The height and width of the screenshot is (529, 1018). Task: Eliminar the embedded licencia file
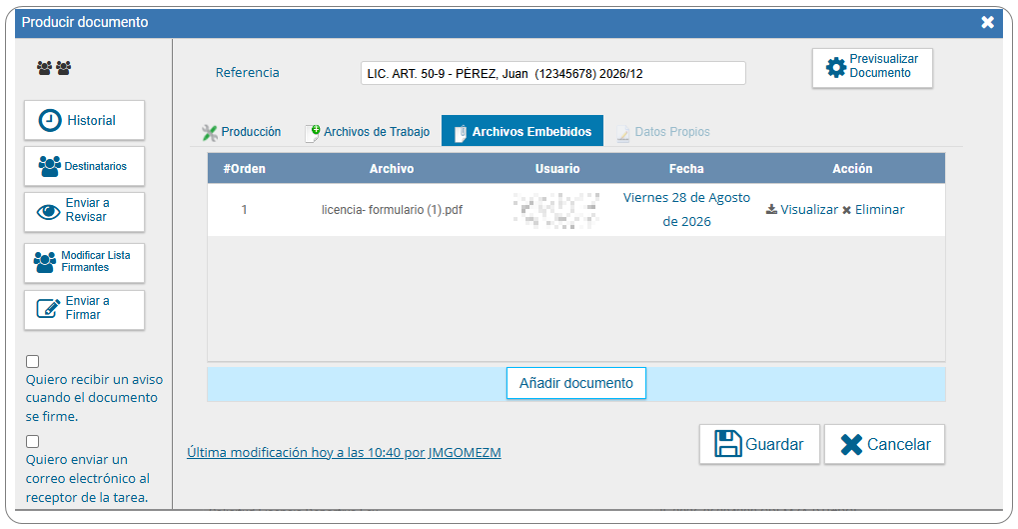pos(873,210)
